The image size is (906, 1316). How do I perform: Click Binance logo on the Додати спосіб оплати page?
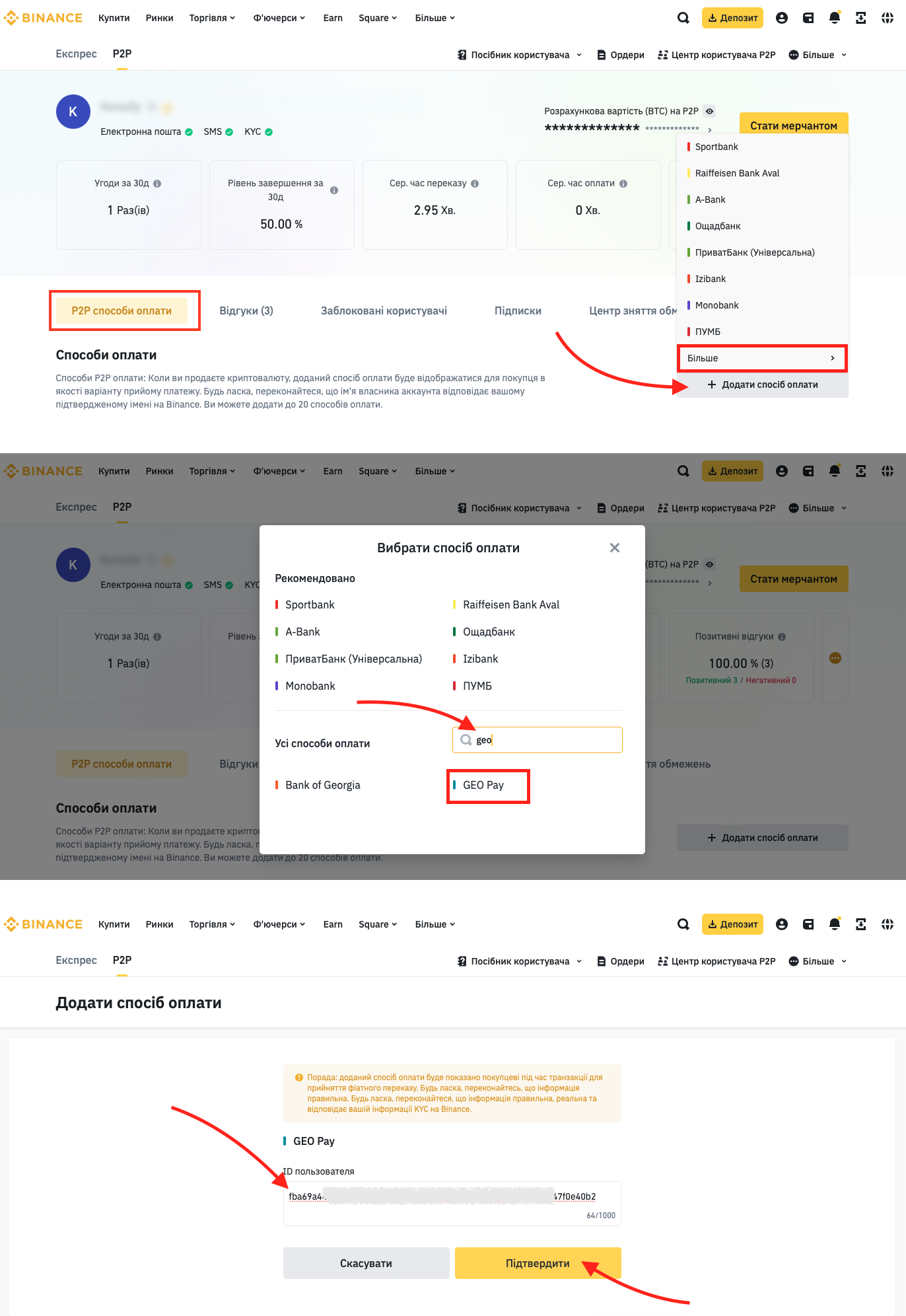coord(44,924)
